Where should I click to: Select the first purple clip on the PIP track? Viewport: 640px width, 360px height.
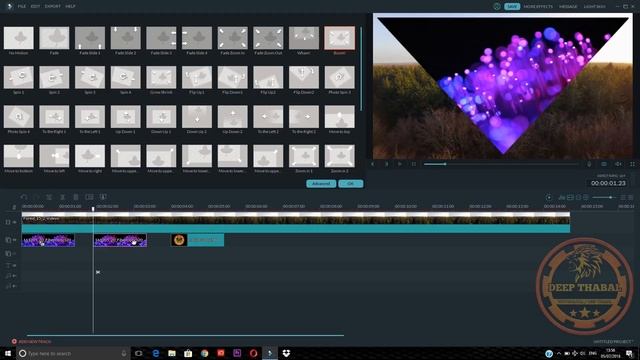48,240
